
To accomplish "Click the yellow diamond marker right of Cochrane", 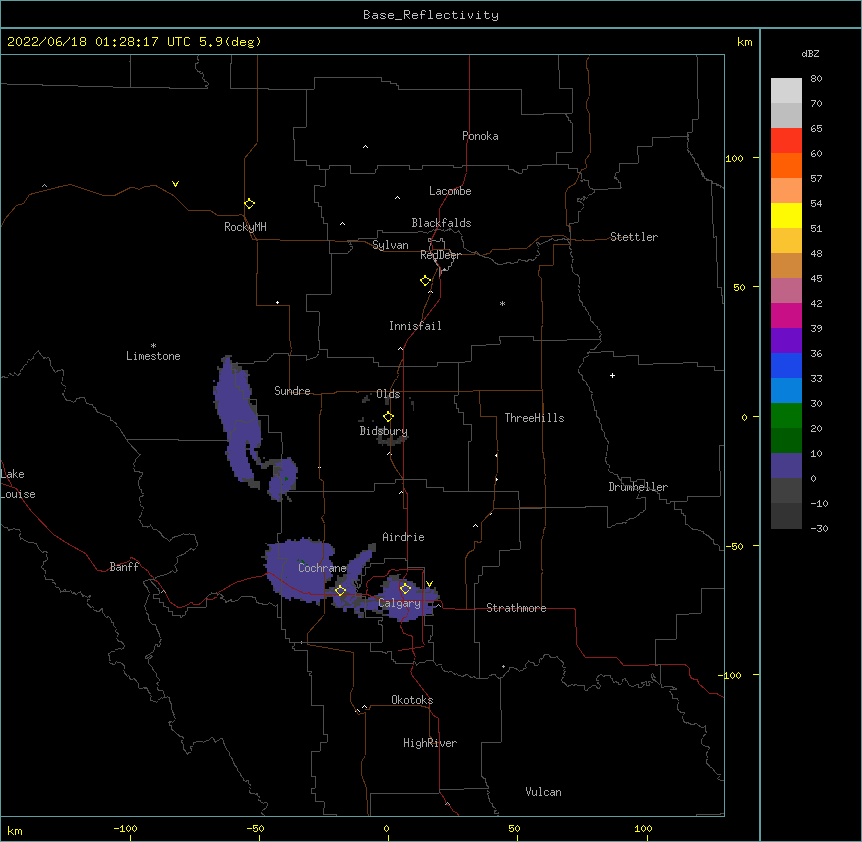I will (x=340, y=590).
